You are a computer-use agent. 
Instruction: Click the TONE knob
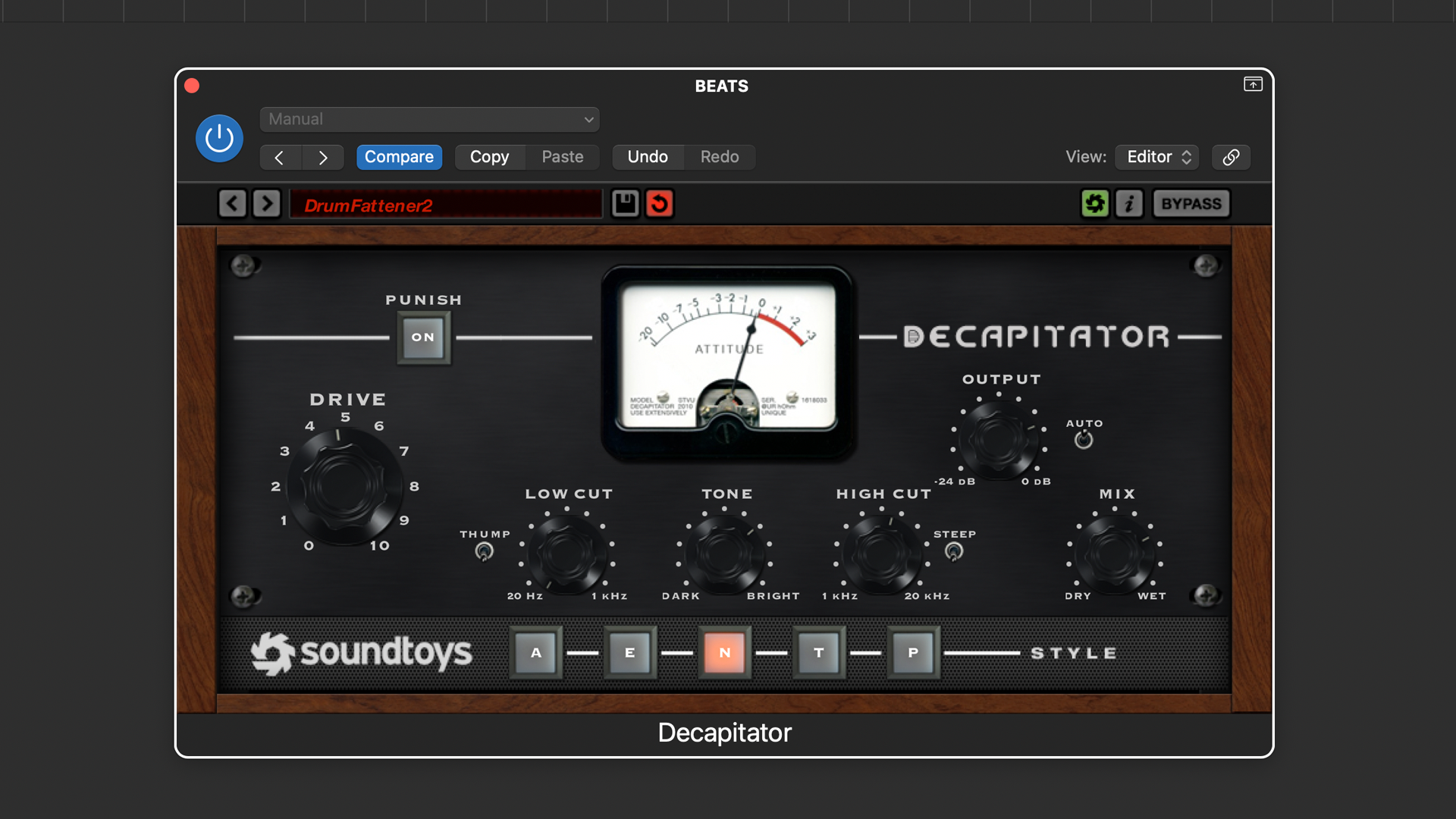point(724,554)
